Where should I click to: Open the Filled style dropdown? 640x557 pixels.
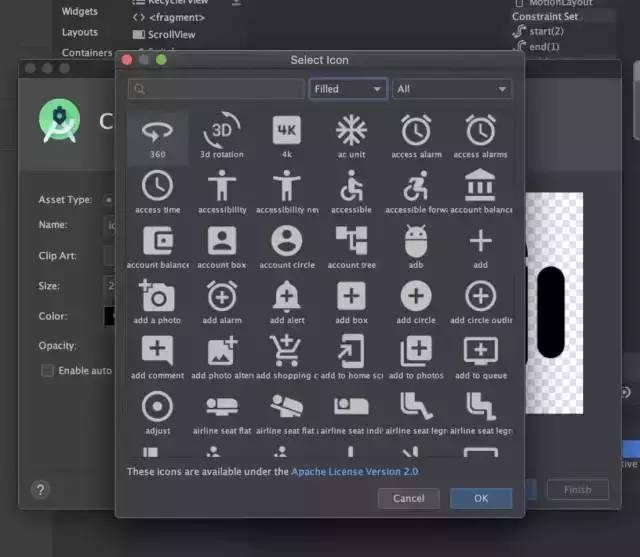pyautogui.click(x=348, y=89)
